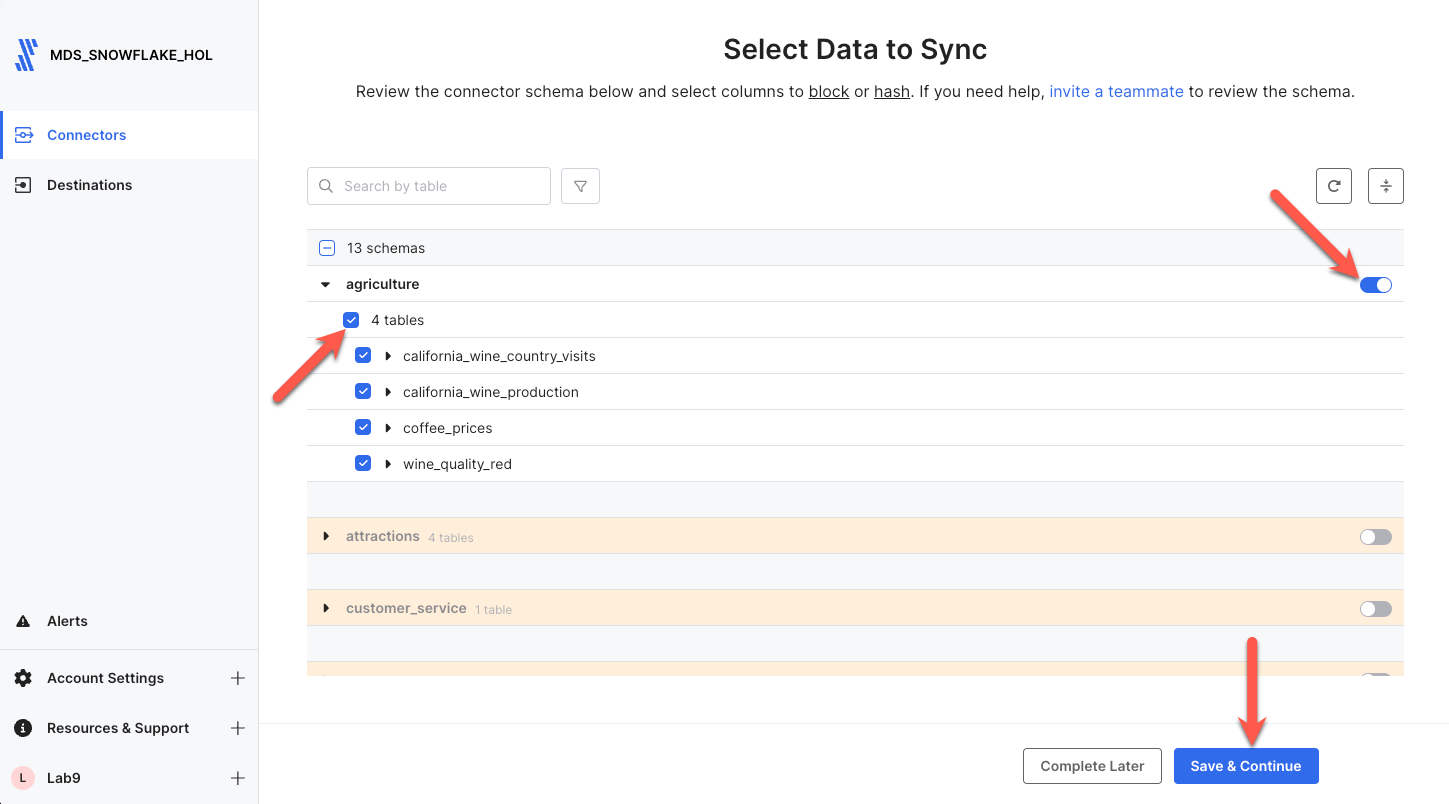Collapse the agriculture schema tree
The height and width of the screenshot is (804, 1449).
[325, 285]
